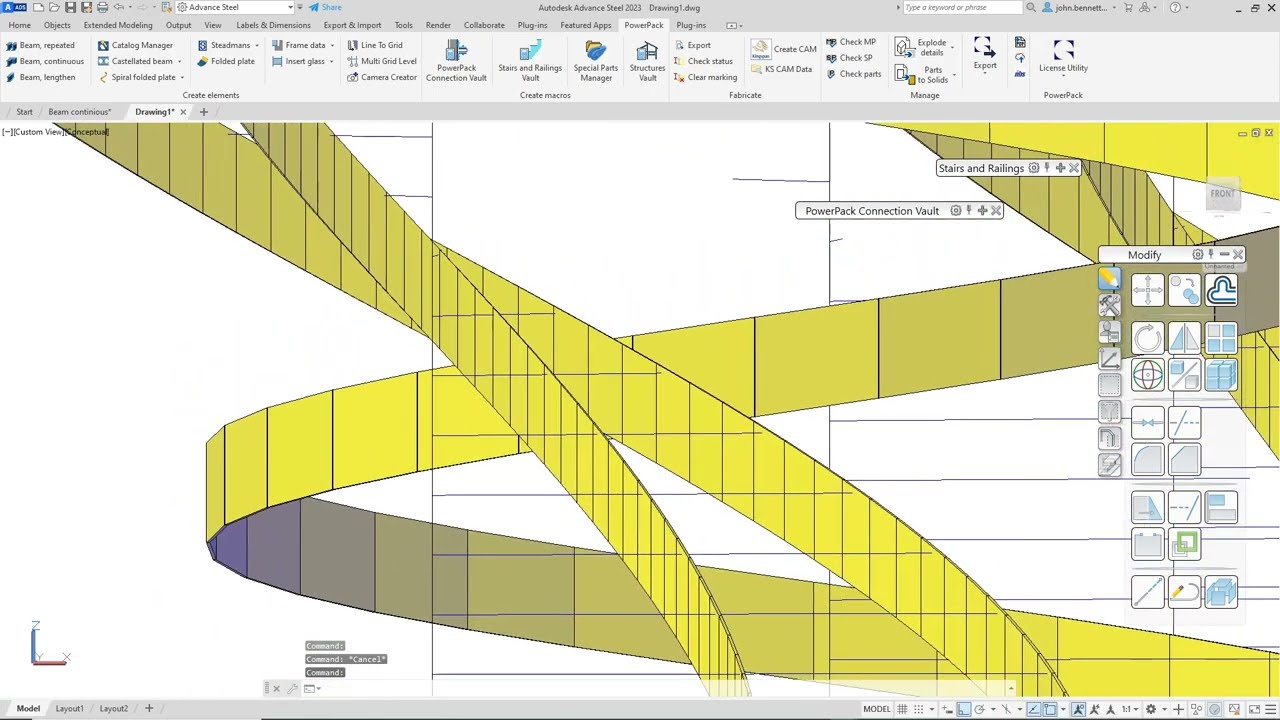Screen dimensions: 1280x720
Task: Open the Labels & Dimensions ribbon tab
Action: pos(273,25)
